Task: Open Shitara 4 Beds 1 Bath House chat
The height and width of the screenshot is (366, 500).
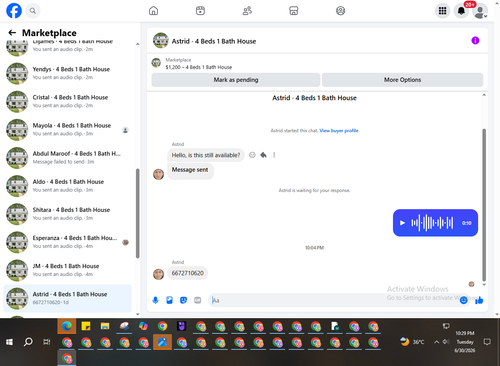Action: coord(67,214)
